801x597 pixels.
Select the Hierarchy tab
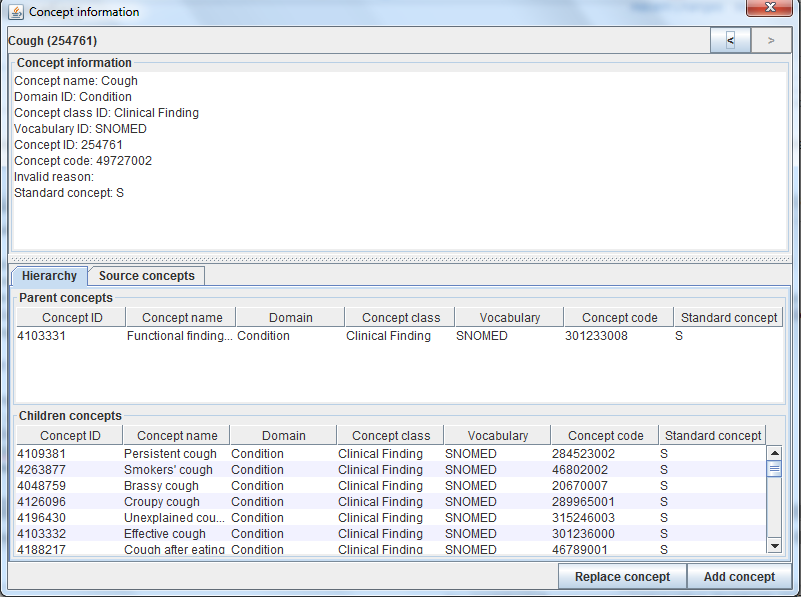click(x=49, y=276)
